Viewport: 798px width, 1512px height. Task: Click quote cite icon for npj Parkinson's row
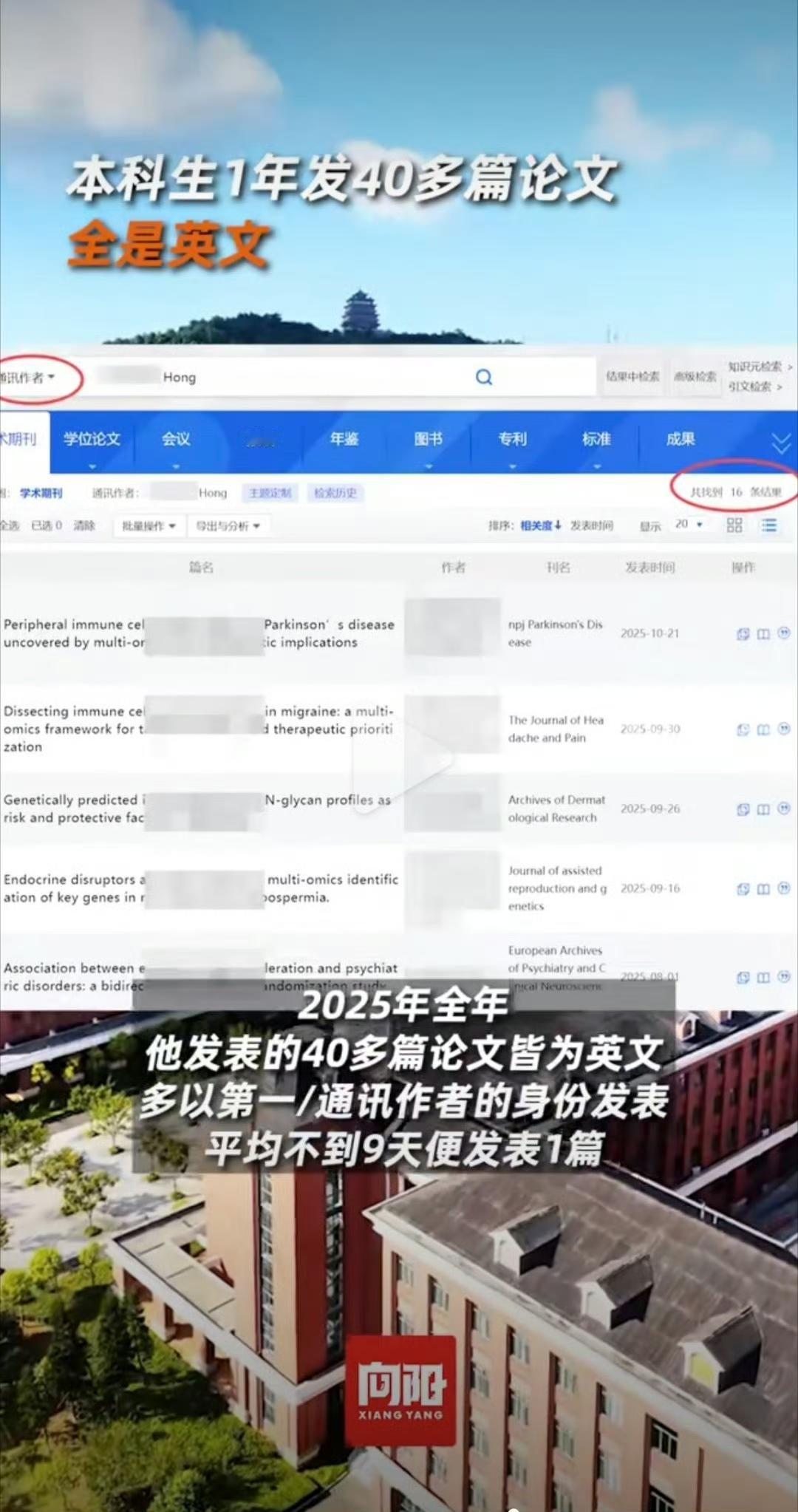tap(784, 633)
